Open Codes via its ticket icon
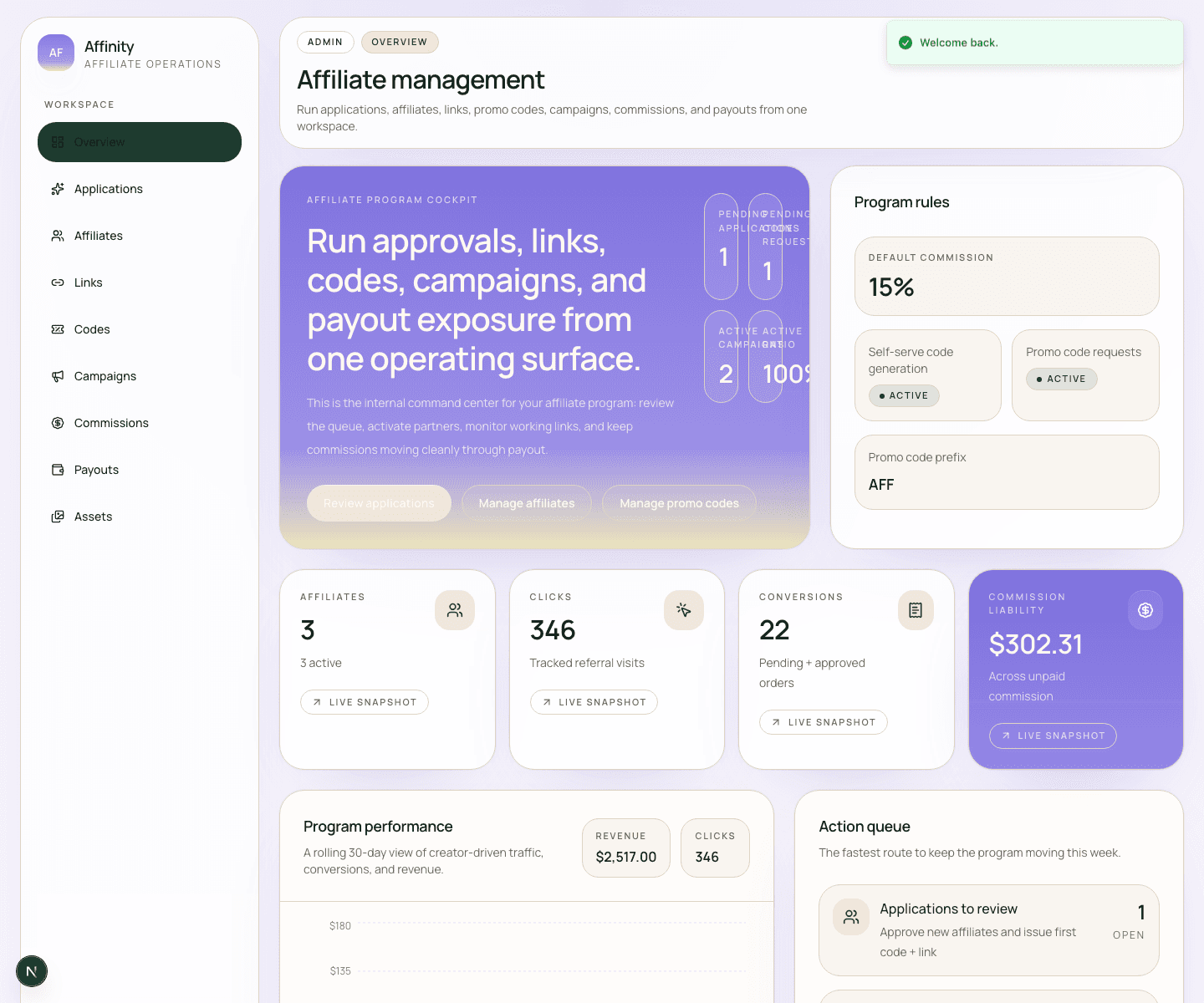The image size is (1204, 1003). click(x=57, y=329)
